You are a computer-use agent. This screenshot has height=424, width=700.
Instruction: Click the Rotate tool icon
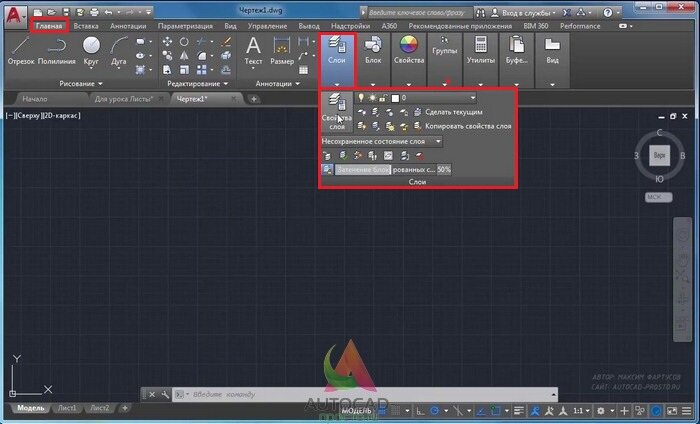(184, 42)
